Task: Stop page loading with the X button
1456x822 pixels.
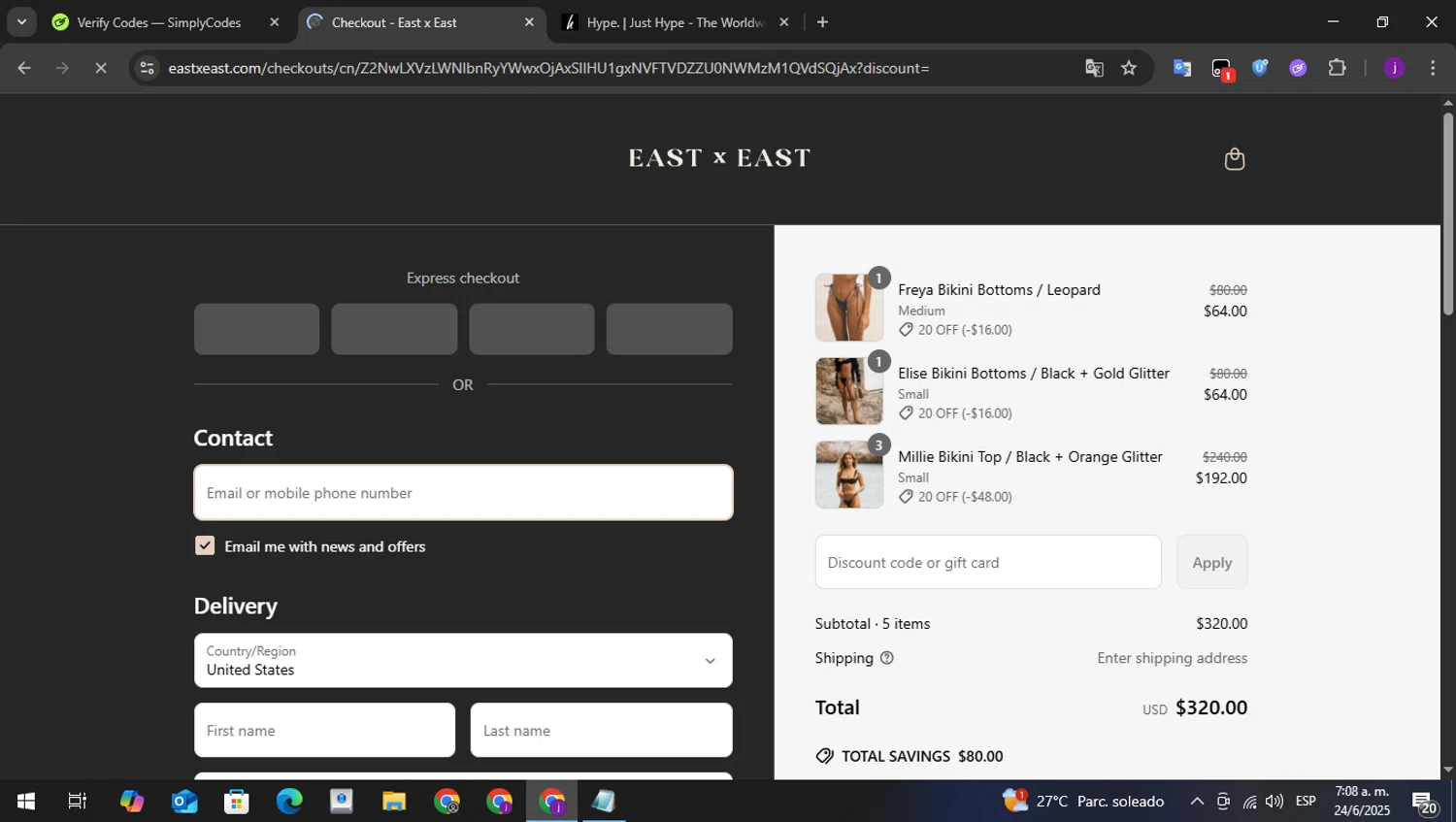Action: coord(101,68)
